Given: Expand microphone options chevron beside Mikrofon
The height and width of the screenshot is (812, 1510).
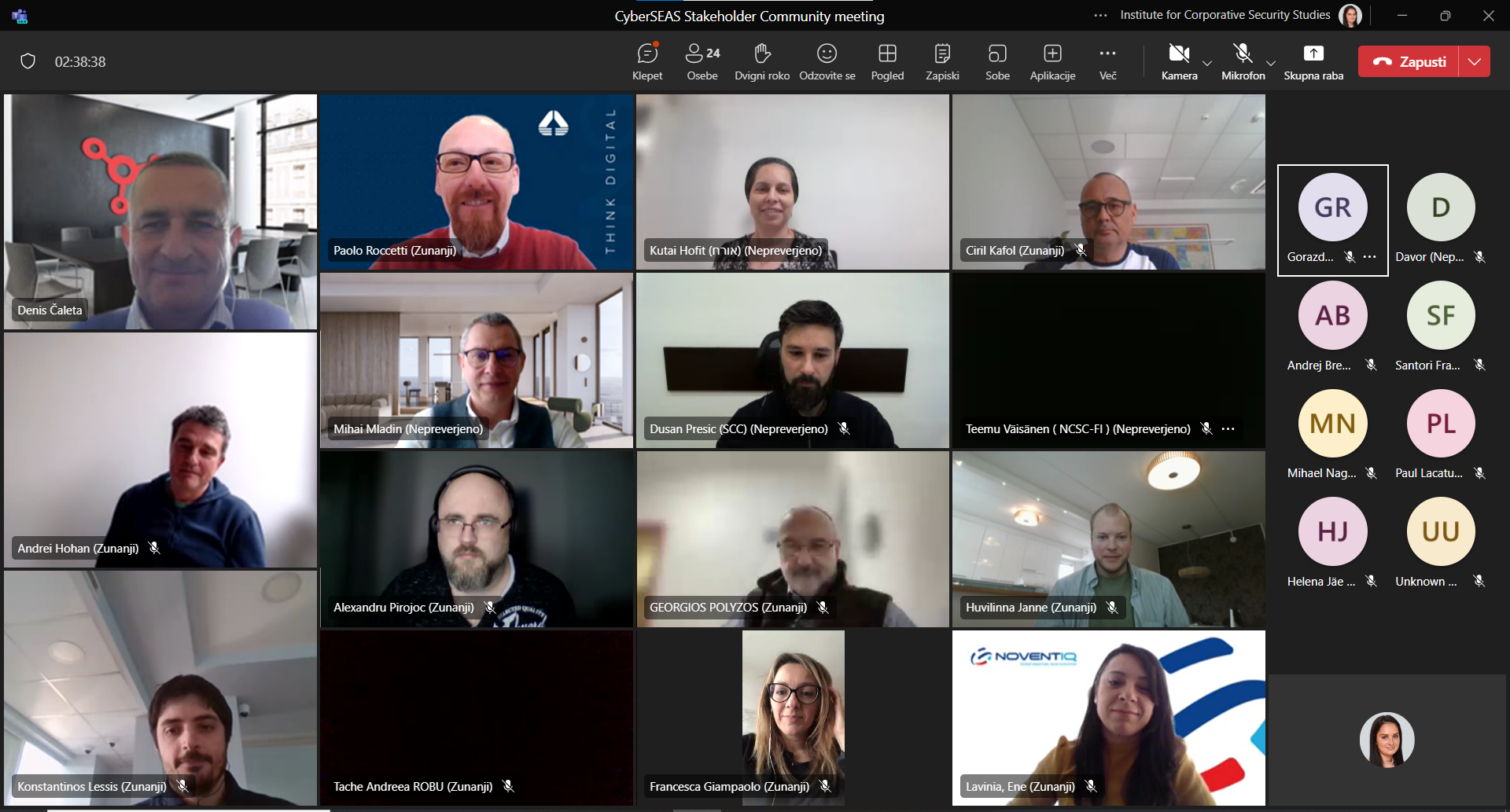Looking at the screenshot, I should [1271, 63].
